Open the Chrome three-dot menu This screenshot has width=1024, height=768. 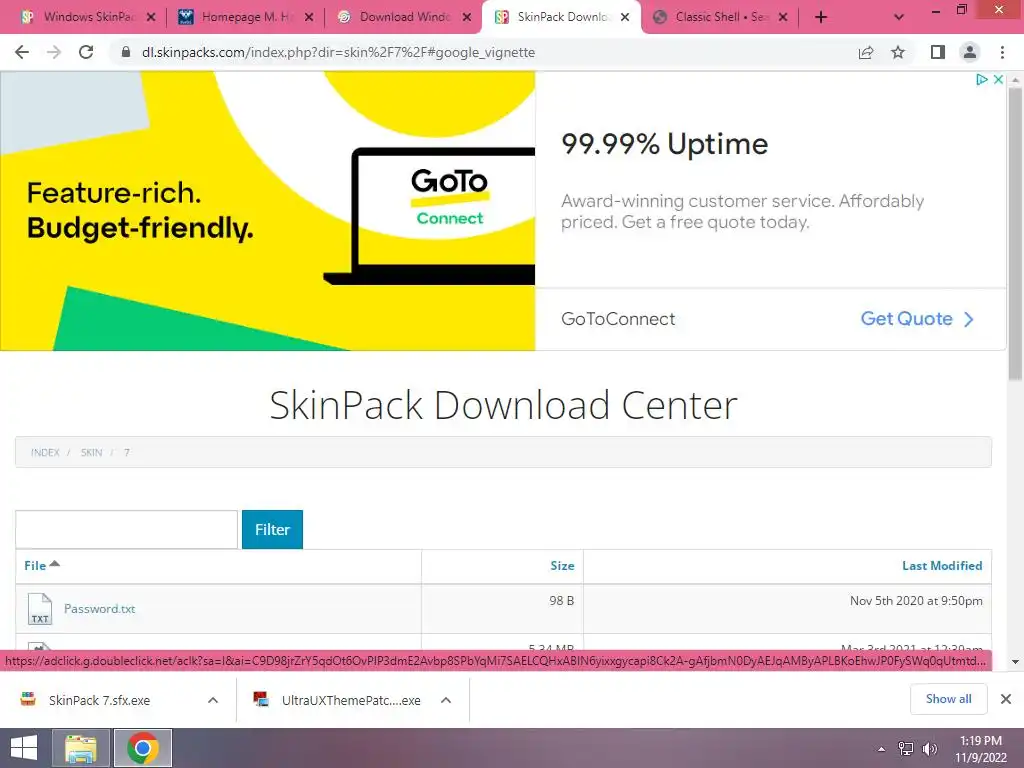pos(1002,52)
